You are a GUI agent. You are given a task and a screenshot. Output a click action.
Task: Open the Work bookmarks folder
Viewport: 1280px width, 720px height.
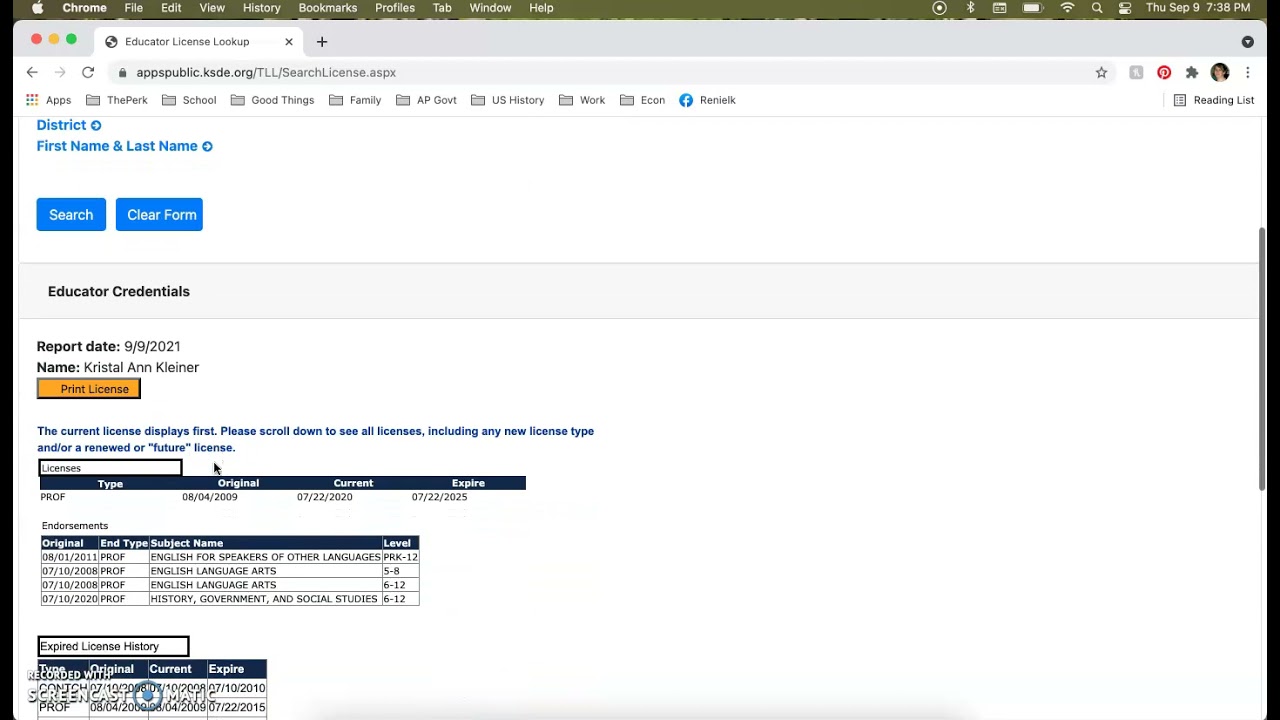(x=582, y=100)
